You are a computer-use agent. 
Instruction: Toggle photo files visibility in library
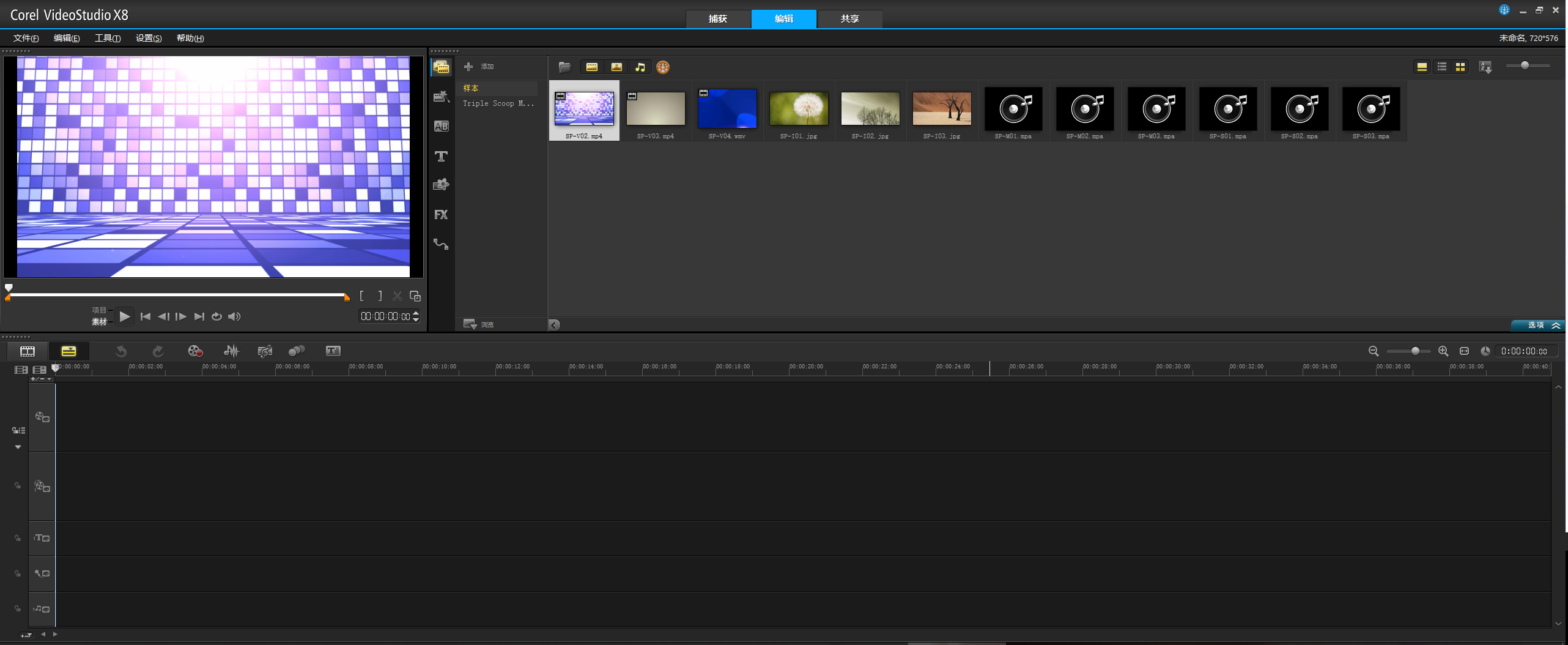616,67
